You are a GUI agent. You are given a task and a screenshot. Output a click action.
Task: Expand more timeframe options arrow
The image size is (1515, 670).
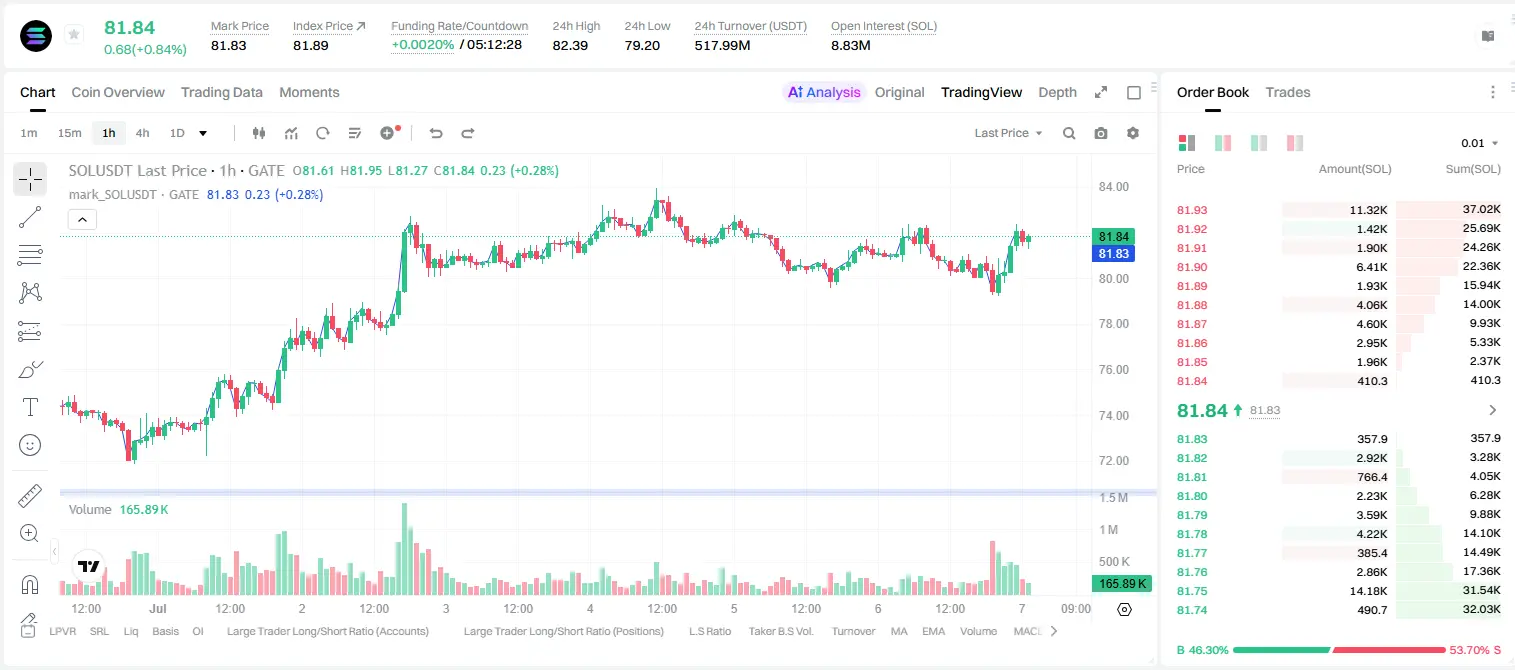[203, 133]
